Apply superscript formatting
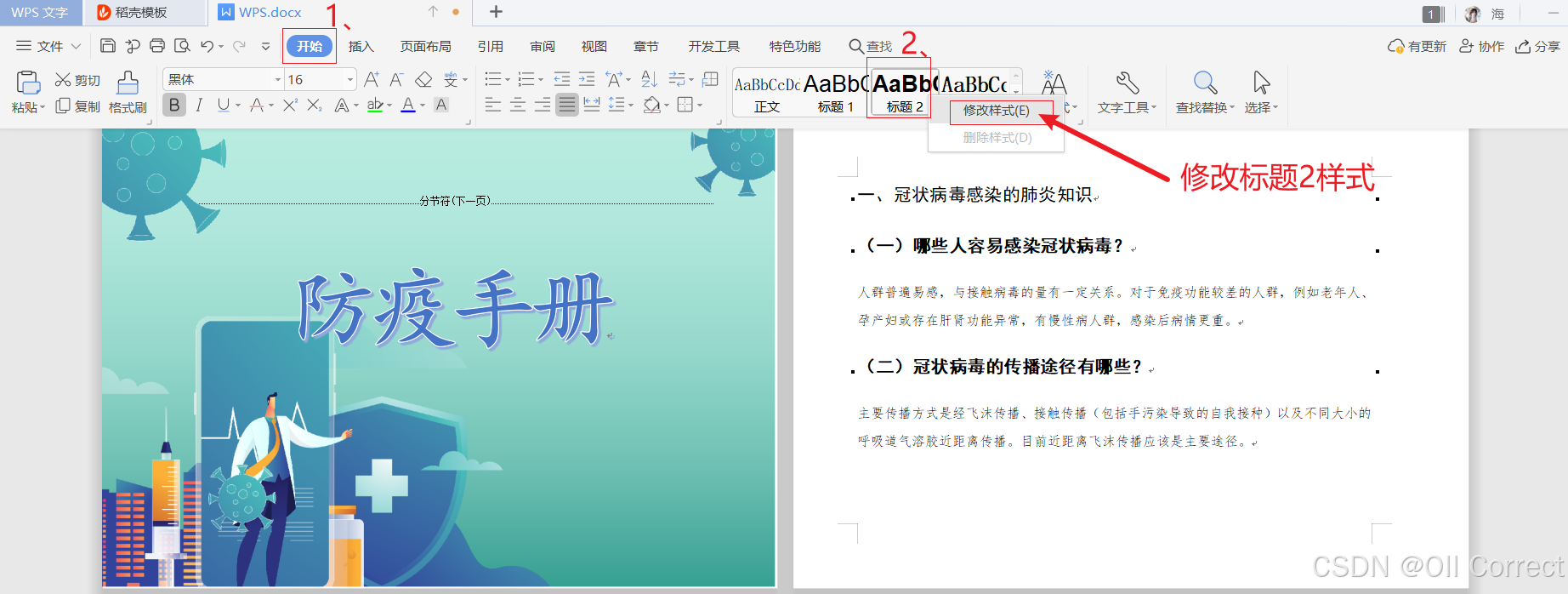This screenshot has width=1568, height=594. [x=290, y=105]
